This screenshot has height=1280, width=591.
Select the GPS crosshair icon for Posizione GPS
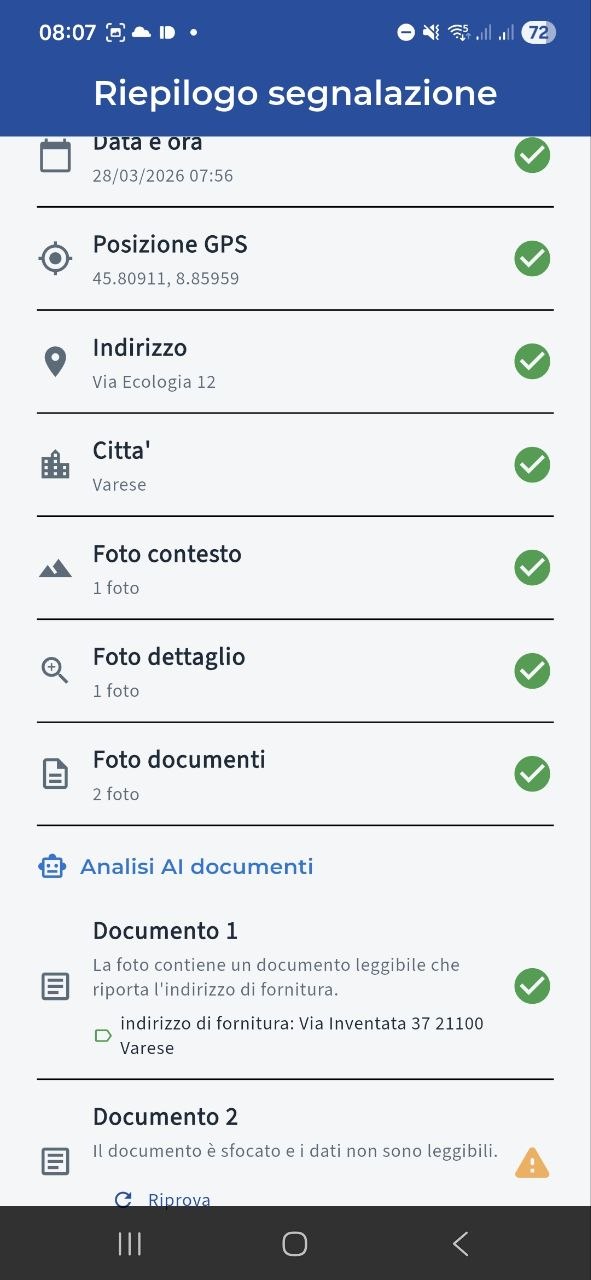[55, 258]
